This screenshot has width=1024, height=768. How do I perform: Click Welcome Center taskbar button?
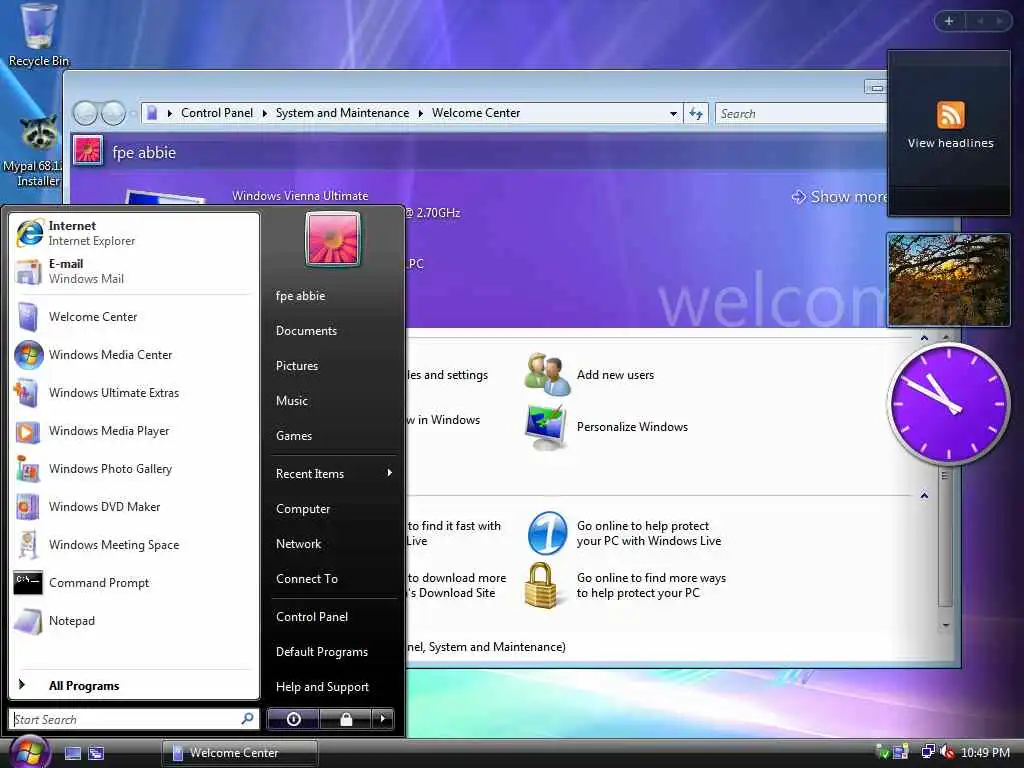tap(240, 753)
